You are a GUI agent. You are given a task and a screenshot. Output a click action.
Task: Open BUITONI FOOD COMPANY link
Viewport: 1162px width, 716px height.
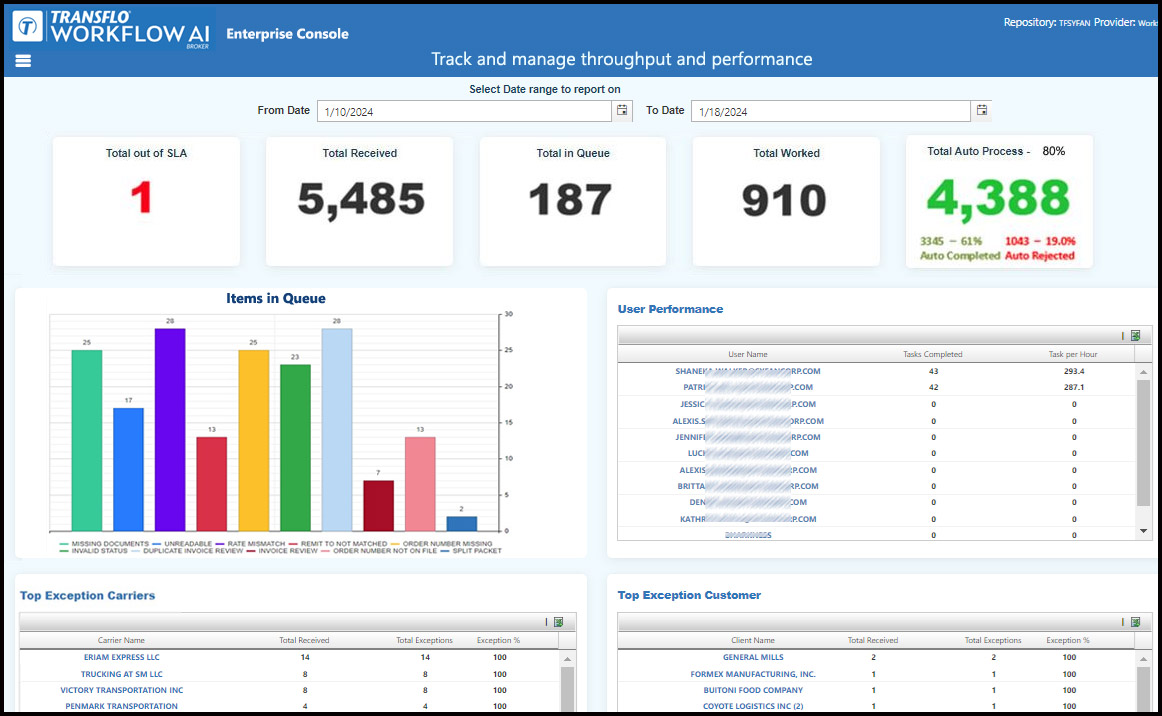[x=753, y=690]
